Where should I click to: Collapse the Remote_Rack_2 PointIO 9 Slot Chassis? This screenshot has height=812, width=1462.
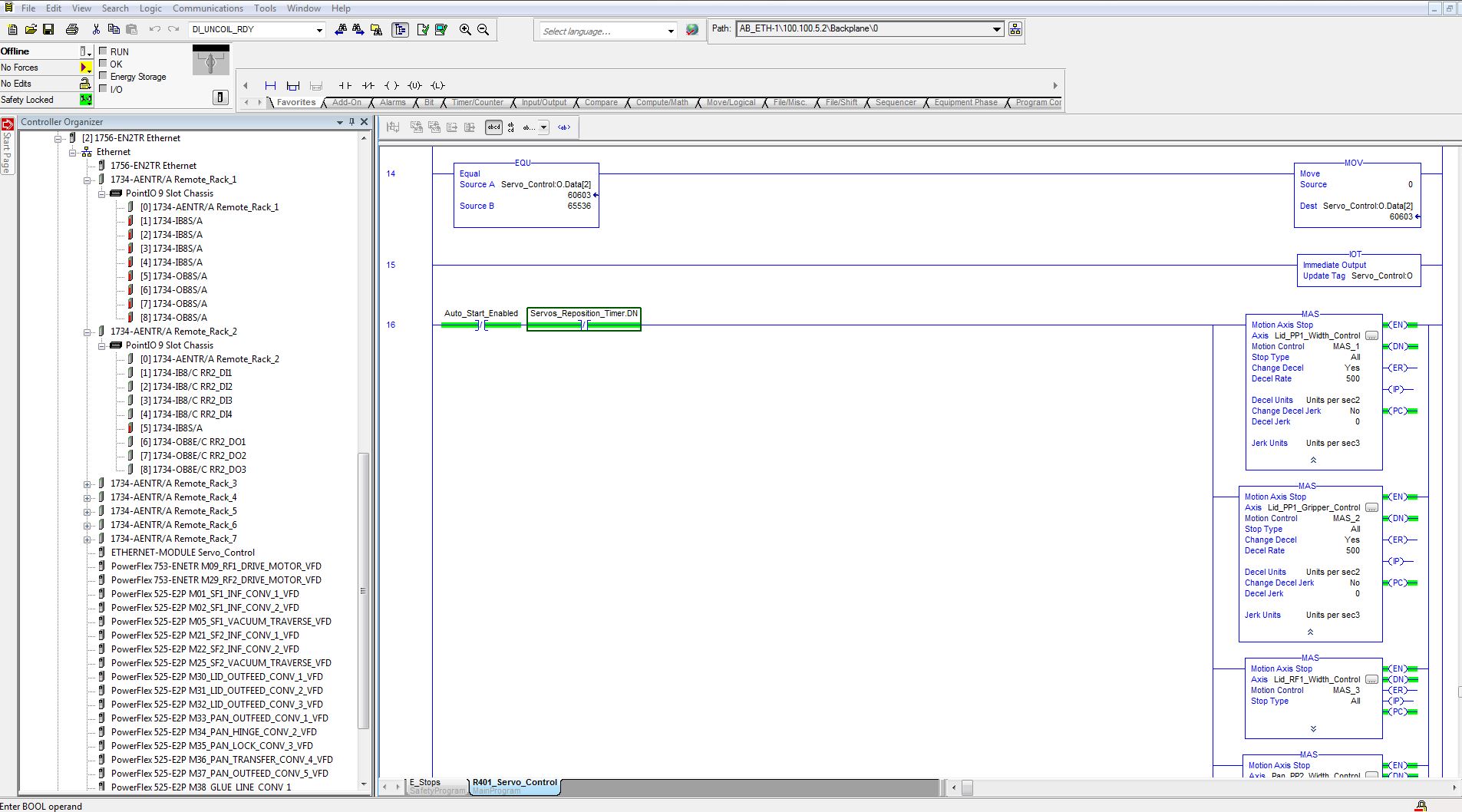pos(102,345)
